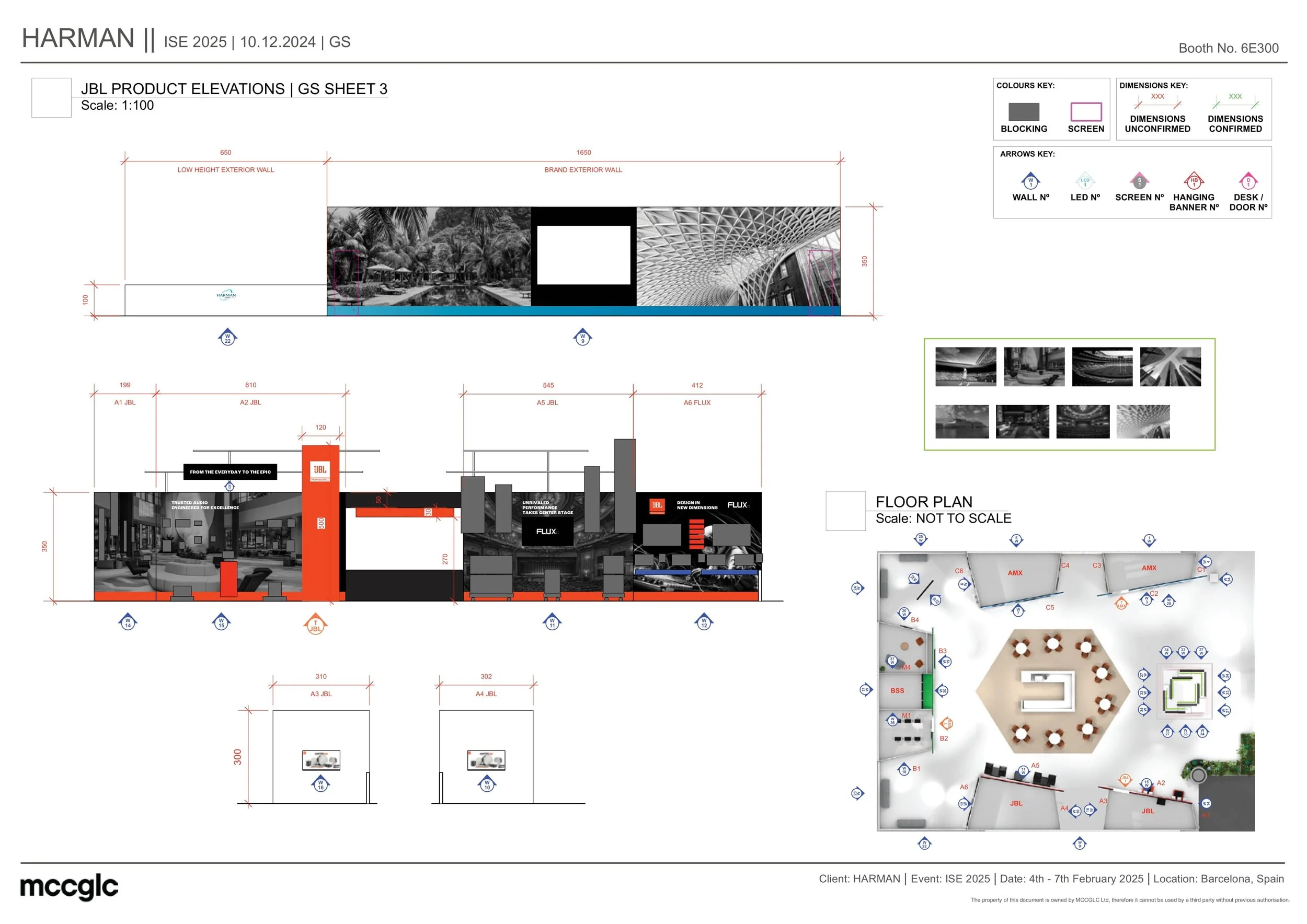Click the W23 marker left of floor plan
The image size is (1307, 924).
857,793
